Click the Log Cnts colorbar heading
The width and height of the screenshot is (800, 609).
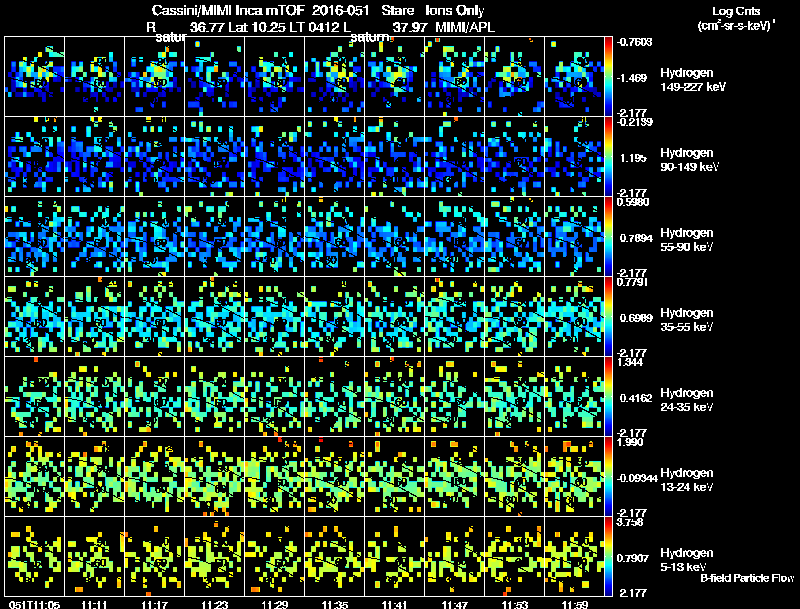[736, 11]
